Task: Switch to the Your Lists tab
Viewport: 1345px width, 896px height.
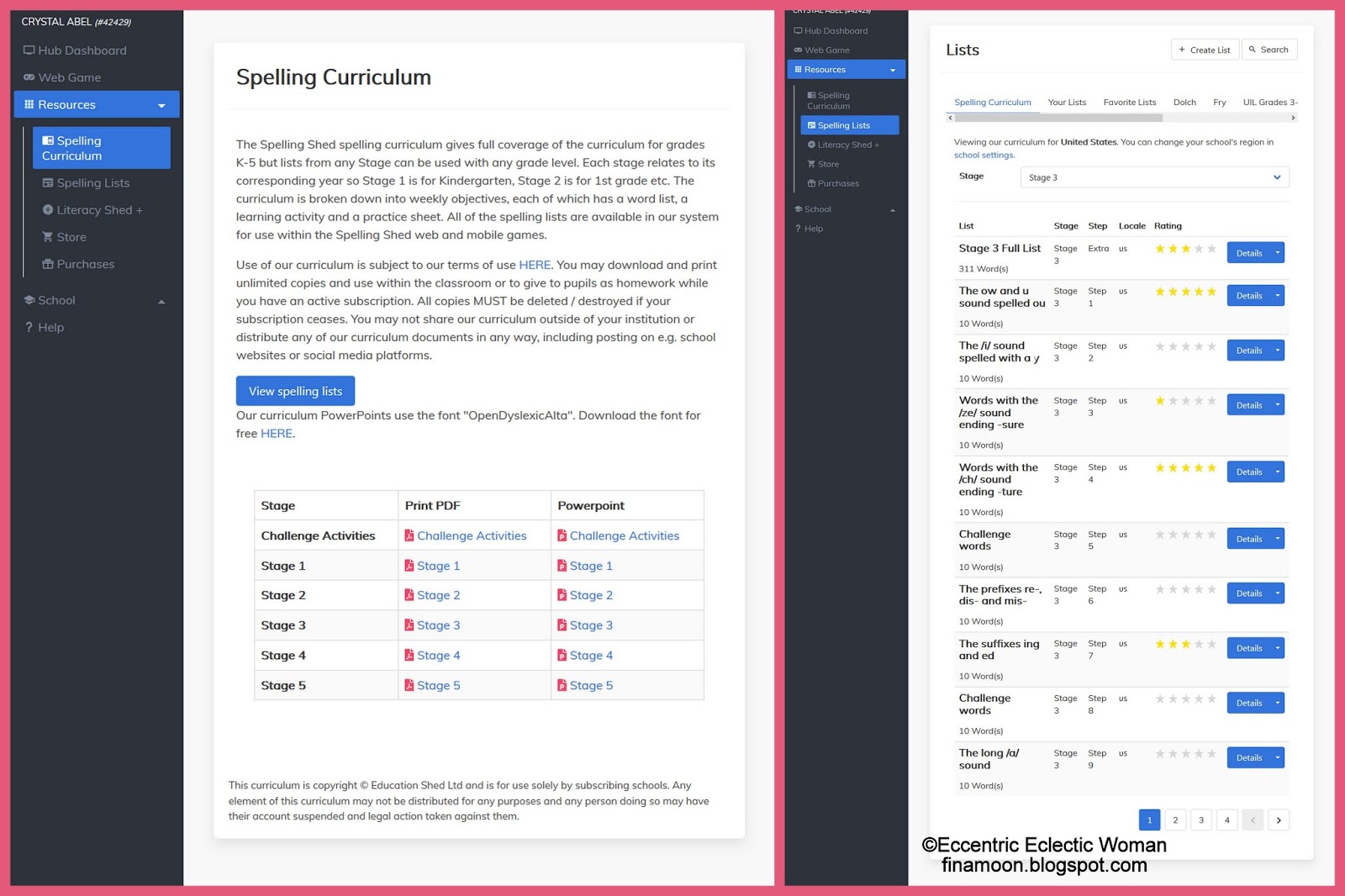Action: (1067, 103)
